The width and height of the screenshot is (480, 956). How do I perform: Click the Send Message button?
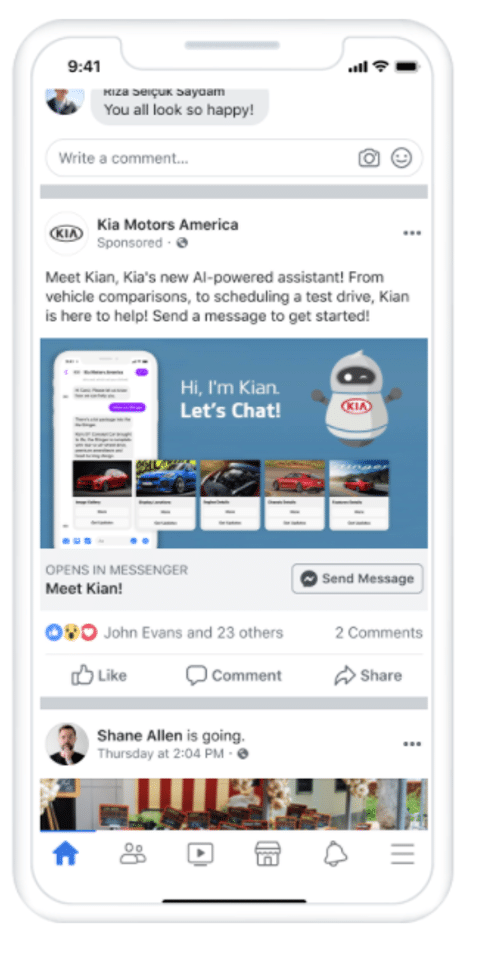[357, 579]
